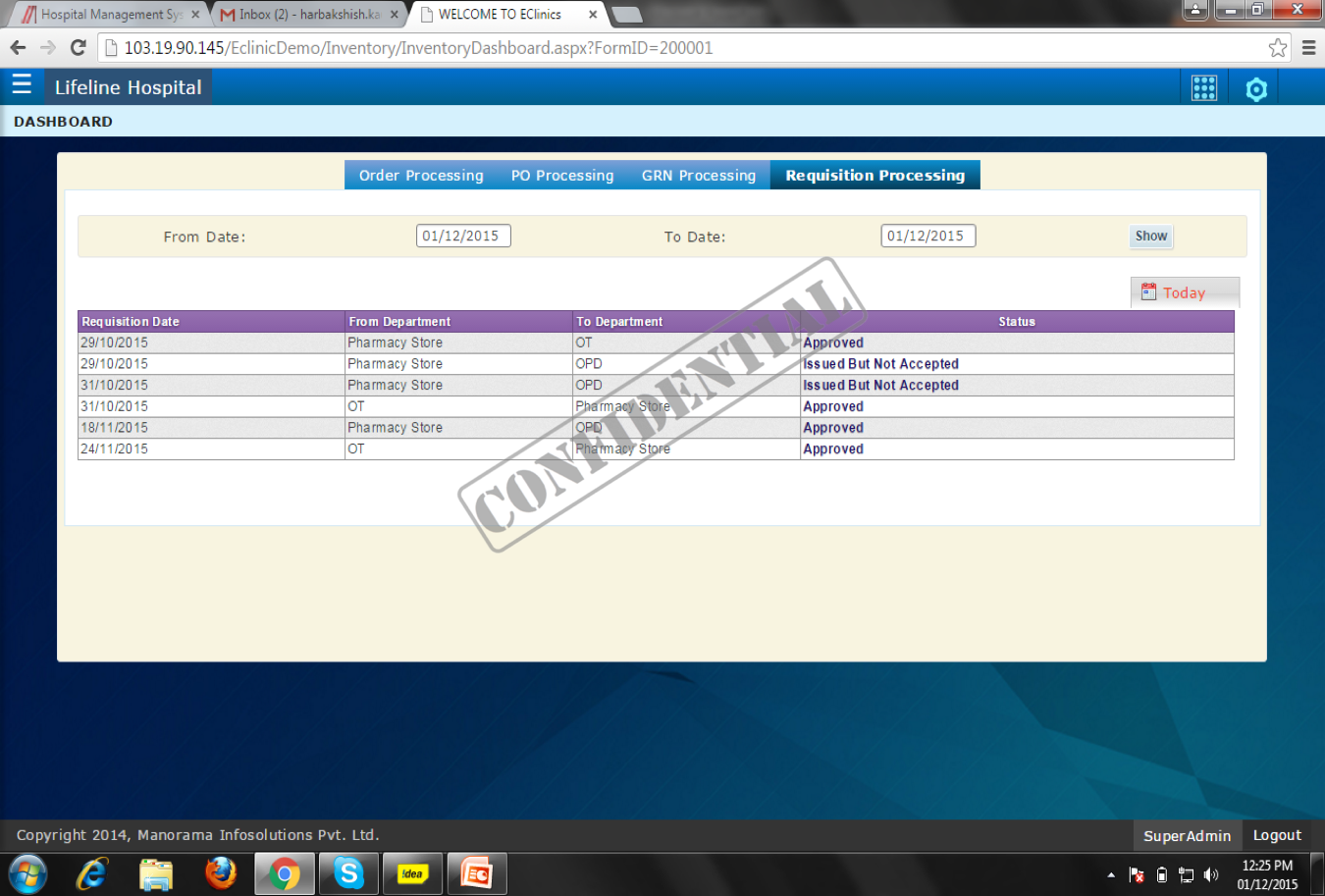This screenshot has width=1325, height=896.
Task: Open the settings gear icon in header
Action: (x=1256, y=89)
